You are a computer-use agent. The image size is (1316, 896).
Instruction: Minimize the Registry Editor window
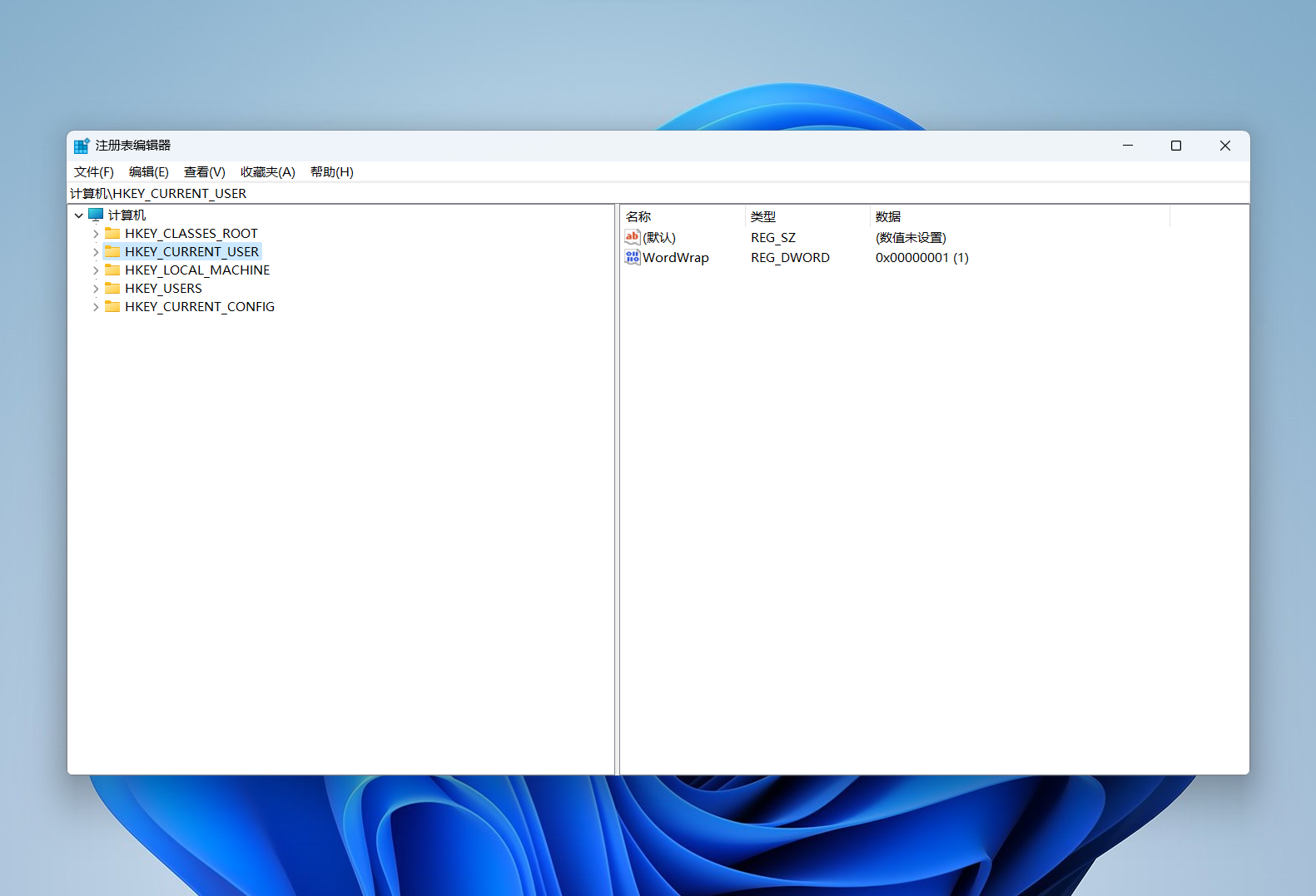coord(1128,146)
